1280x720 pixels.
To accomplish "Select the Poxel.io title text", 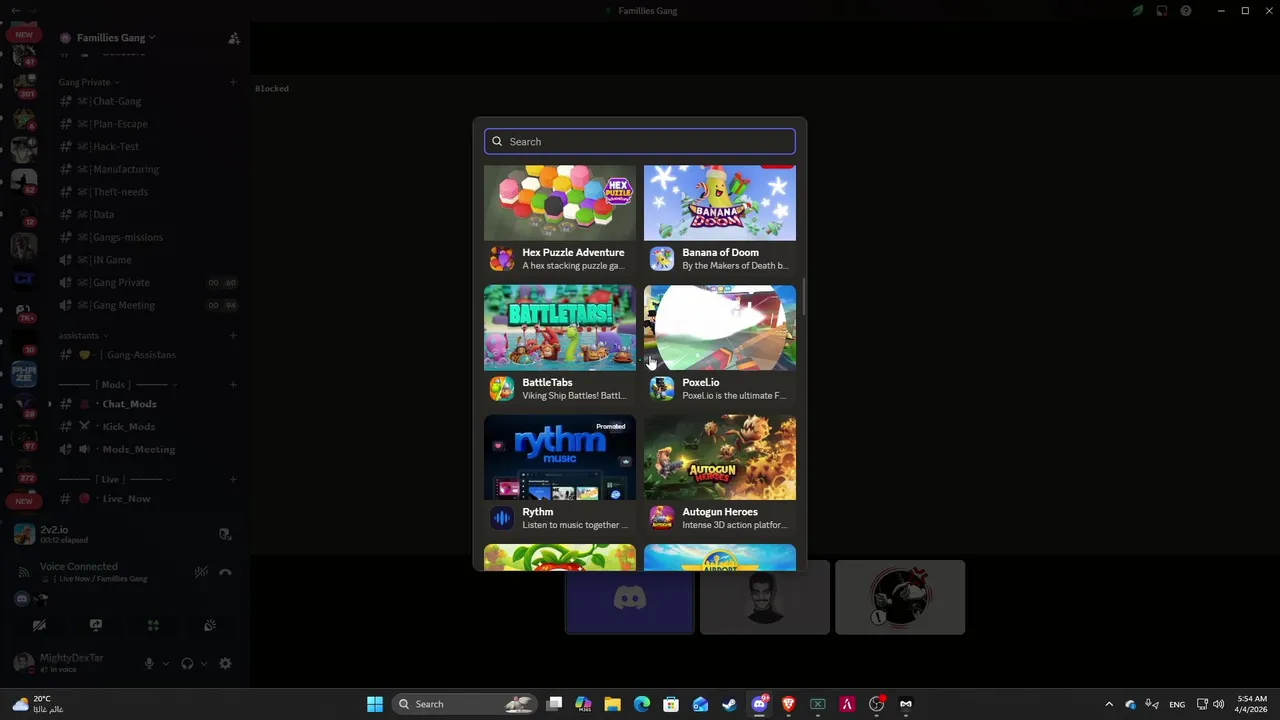I will pyautogui.click(x=701, y=382).
